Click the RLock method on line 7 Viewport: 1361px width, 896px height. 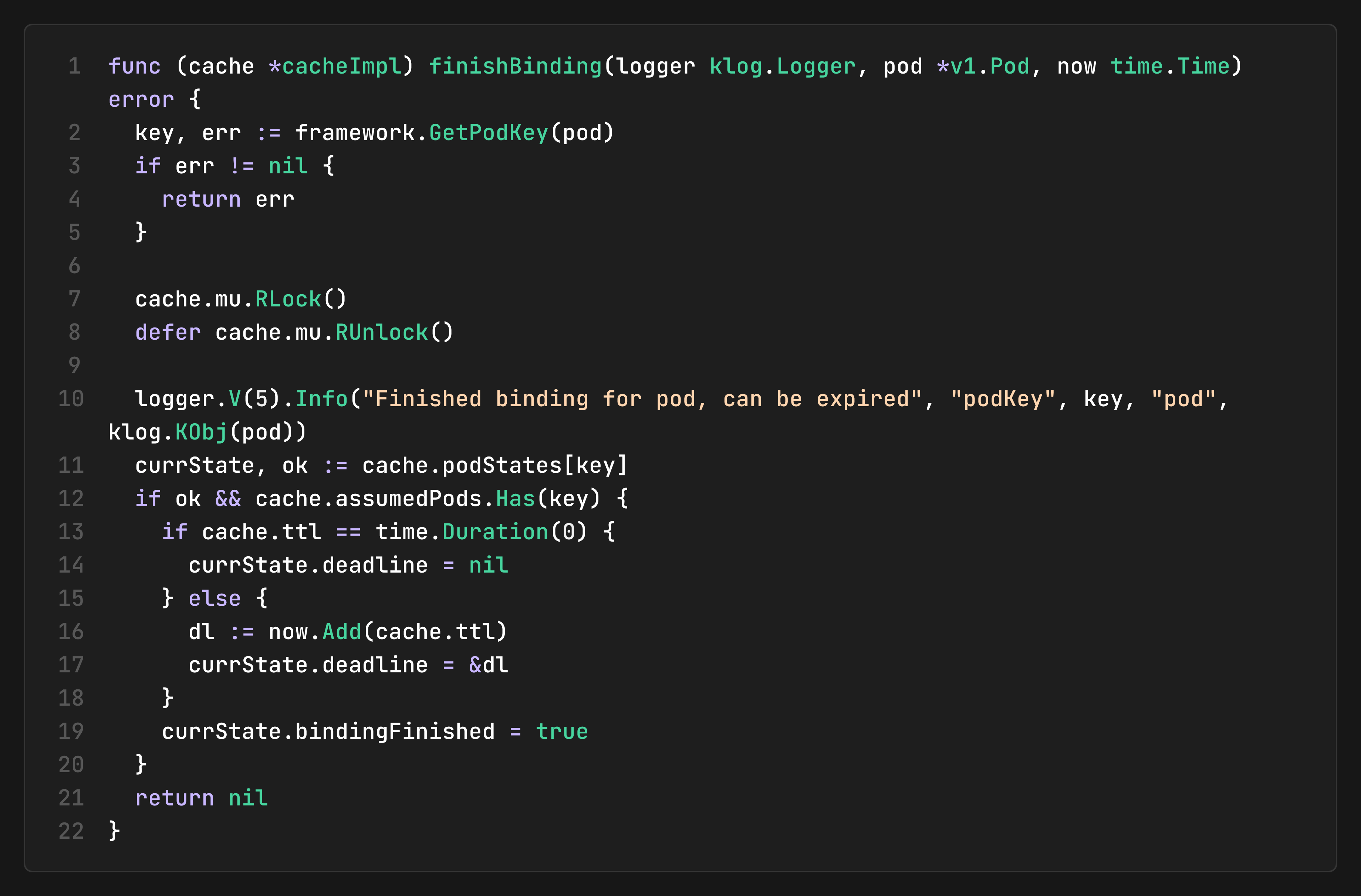[288, 299]
